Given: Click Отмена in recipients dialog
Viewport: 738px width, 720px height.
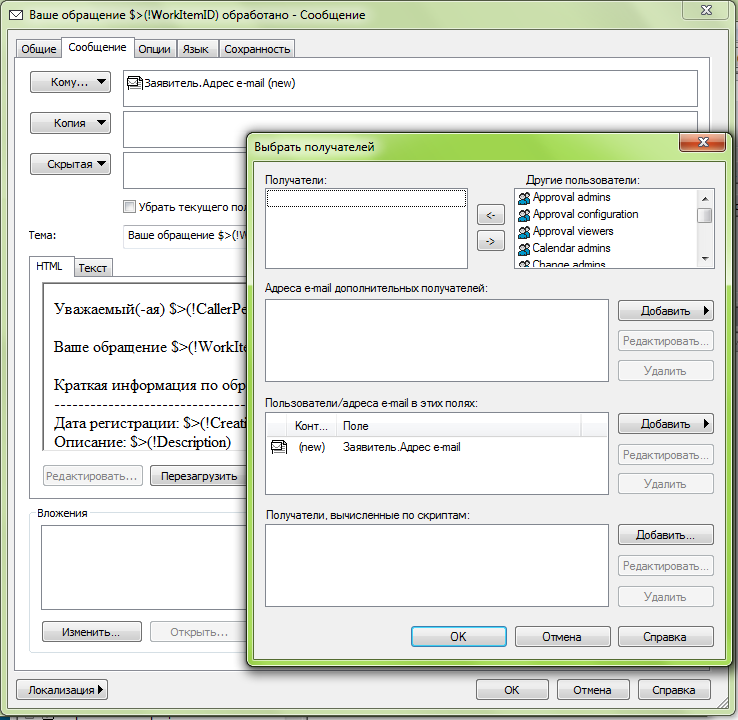Looking at the screenshot, I should 562,637.
